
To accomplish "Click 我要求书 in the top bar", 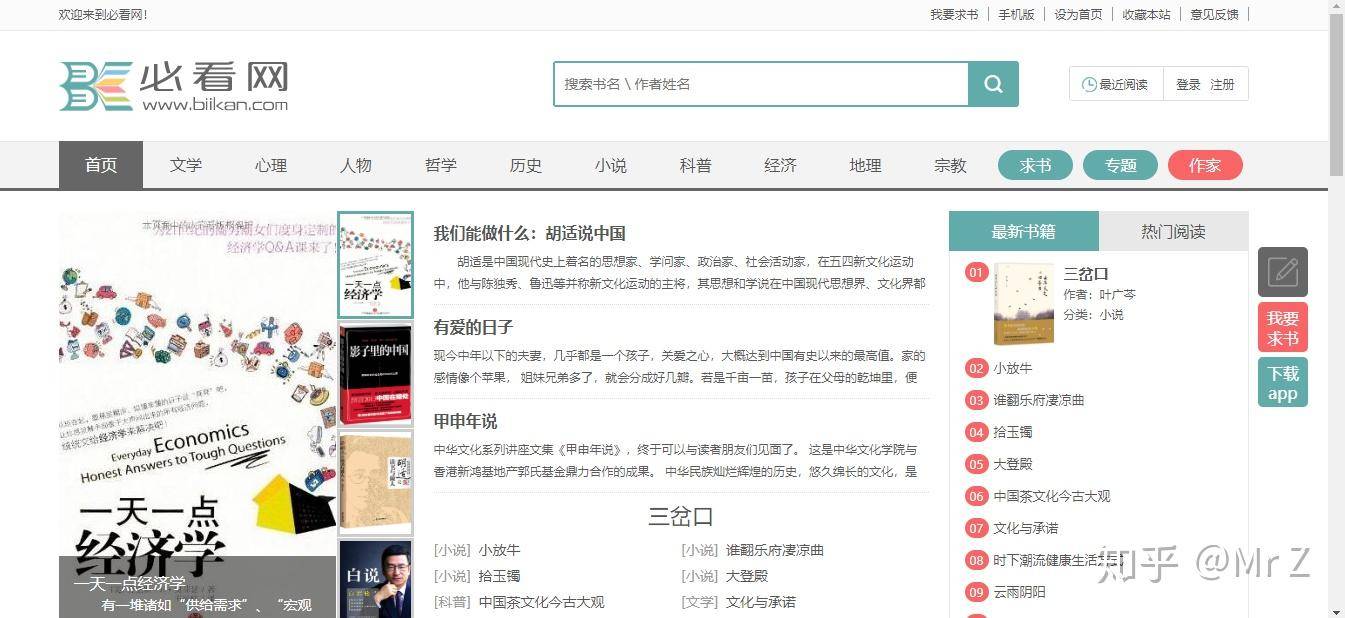I will (954, 14).
